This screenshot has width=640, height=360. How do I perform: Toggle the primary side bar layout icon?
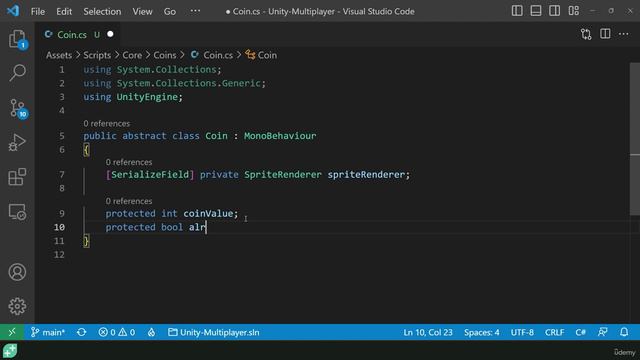click(x=517, y=11)
